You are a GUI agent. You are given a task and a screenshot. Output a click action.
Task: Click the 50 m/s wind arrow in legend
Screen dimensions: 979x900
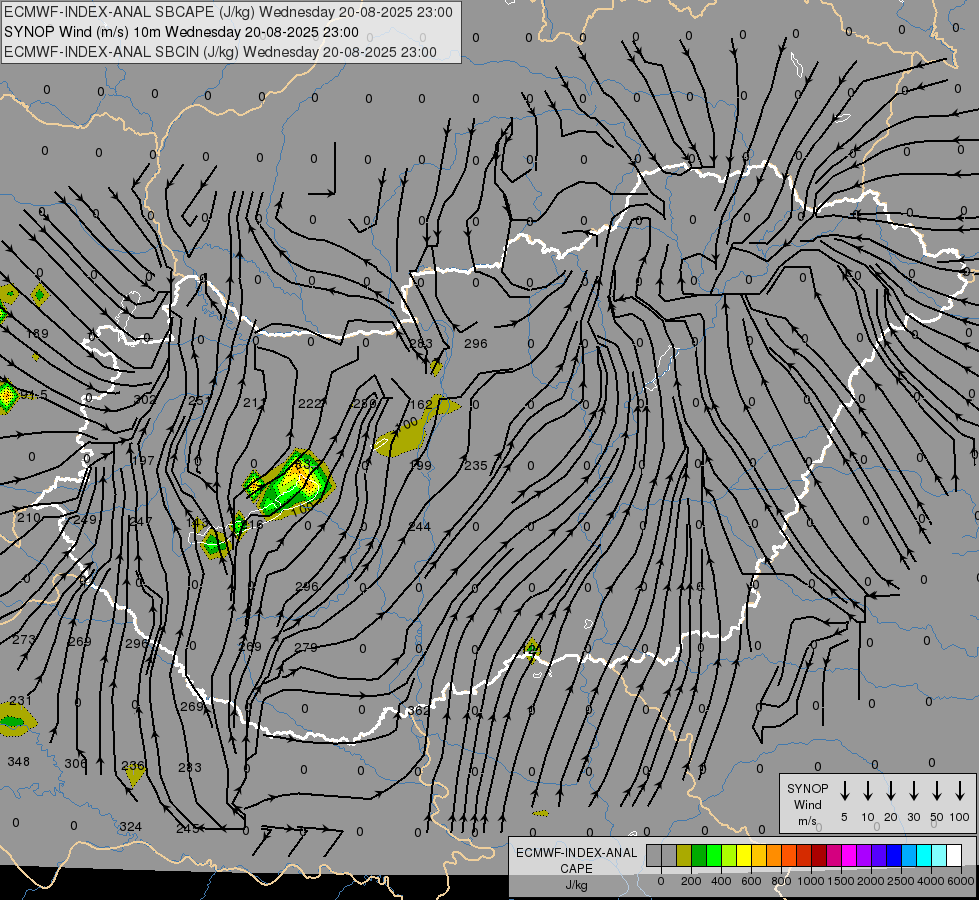(937, 791)
